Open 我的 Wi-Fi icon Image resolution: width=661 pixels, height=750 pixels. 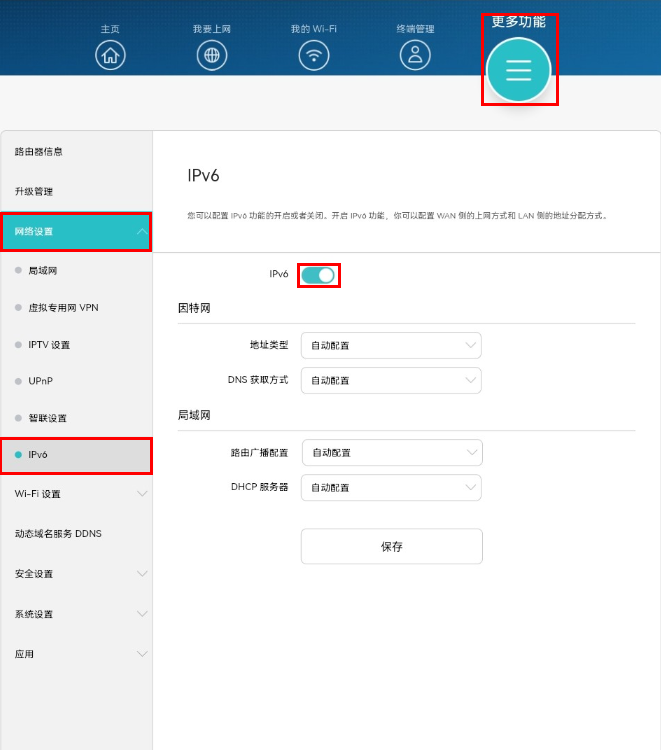[x=314, y=55]
